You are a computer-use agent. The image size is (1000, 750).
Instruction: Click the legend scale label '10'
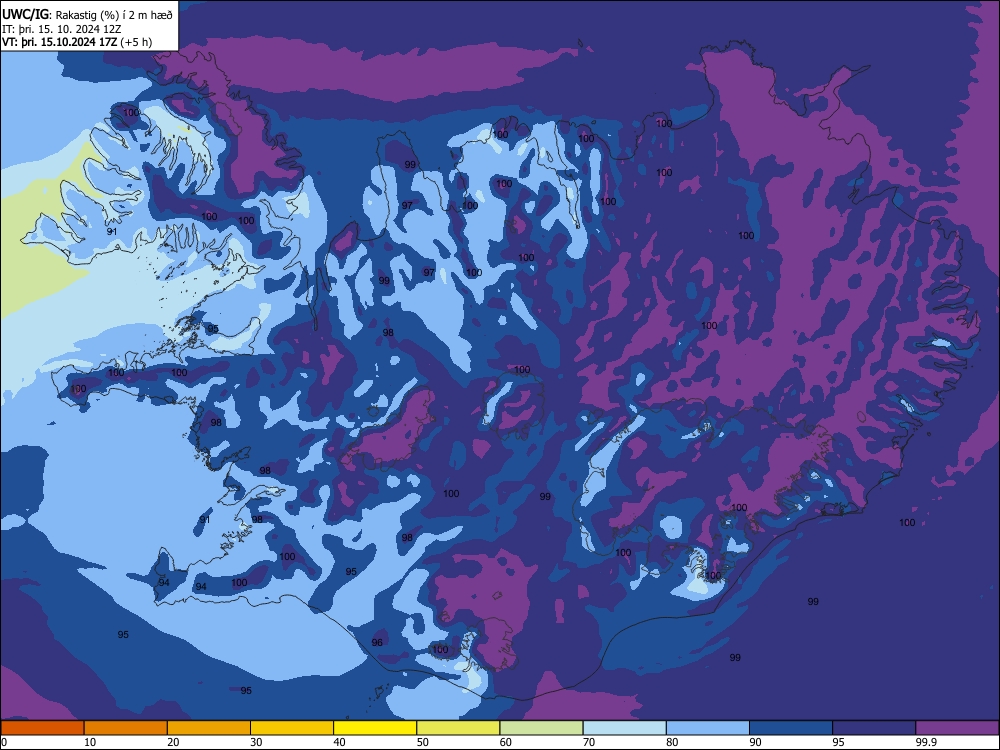click(90, 742)
